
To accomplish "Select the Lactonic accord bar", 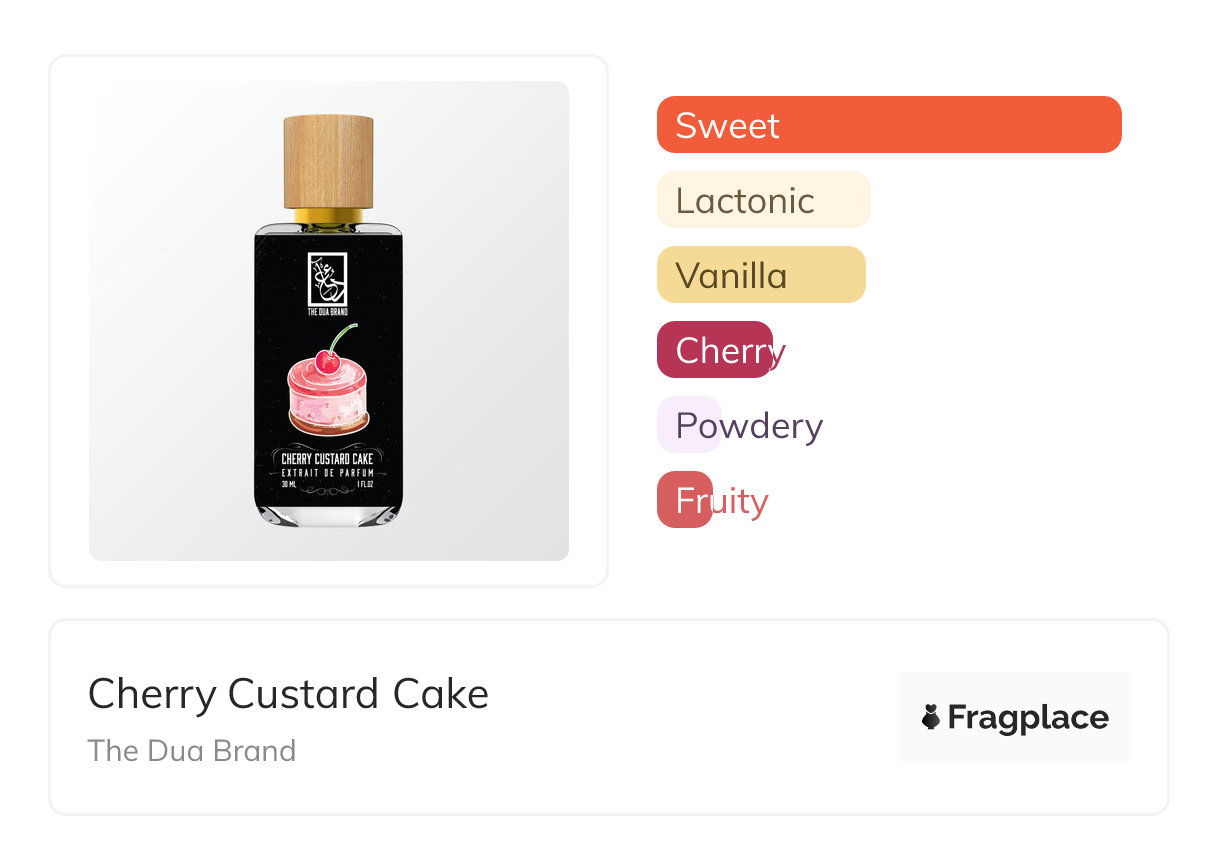I will tap(763, 200).
